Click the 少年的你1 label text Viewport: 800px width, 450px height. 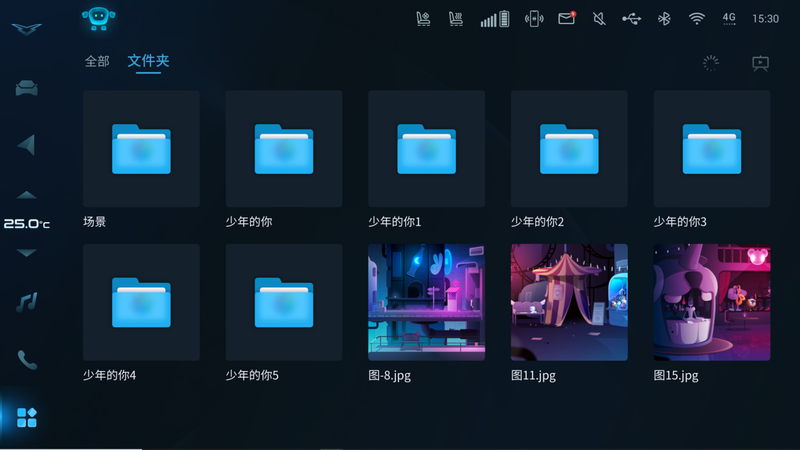[x=394, y=222]
